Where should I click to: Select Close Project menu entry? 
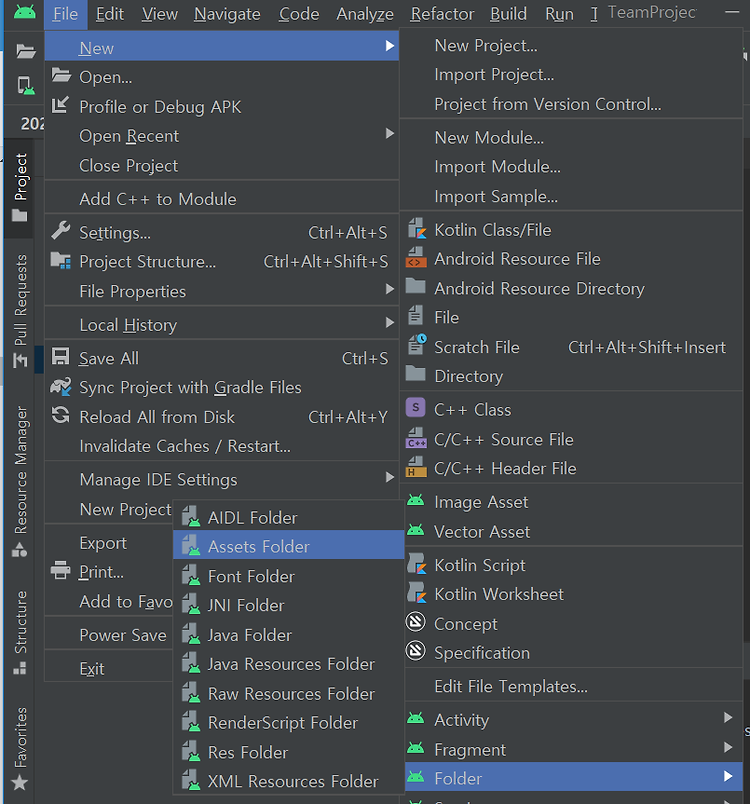pos(221,166)
